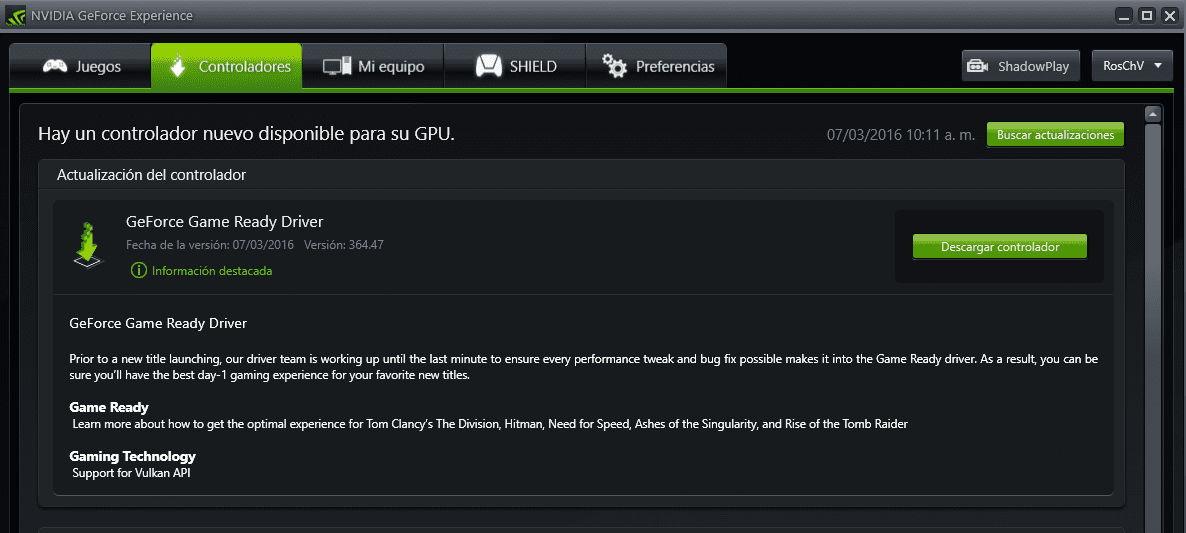Click the green info circle icon

click(x=138, y=270)
